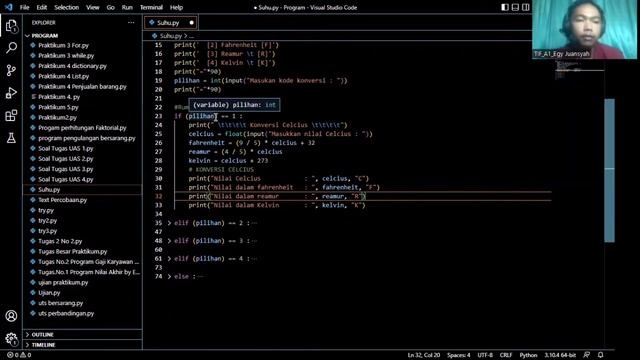Expand folded elif pilihan == 3 block
The image size is (640, 360).
169,241
